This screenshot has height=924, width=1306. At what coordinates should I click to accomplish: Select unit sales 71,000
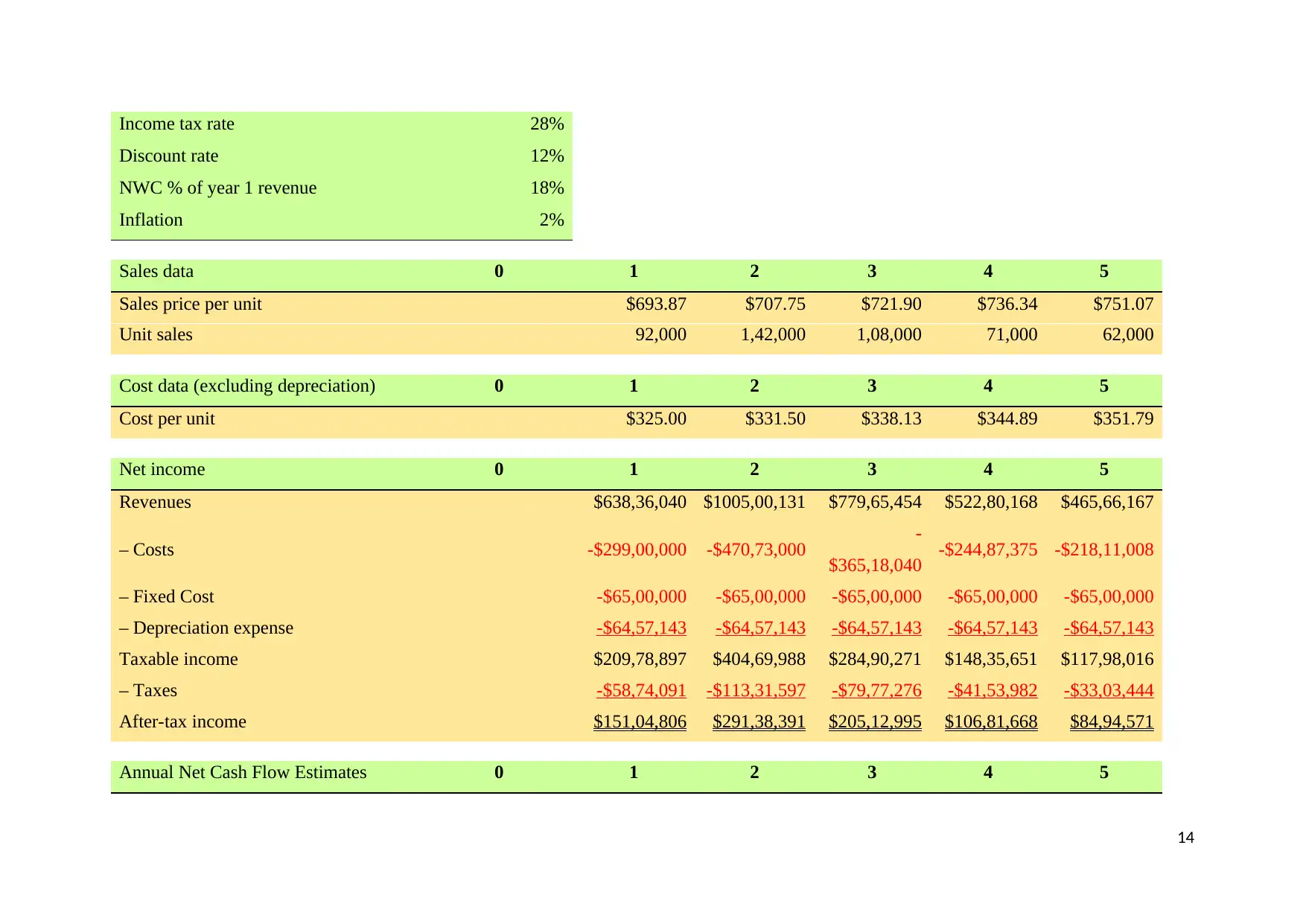click(x=1011, y=334)
